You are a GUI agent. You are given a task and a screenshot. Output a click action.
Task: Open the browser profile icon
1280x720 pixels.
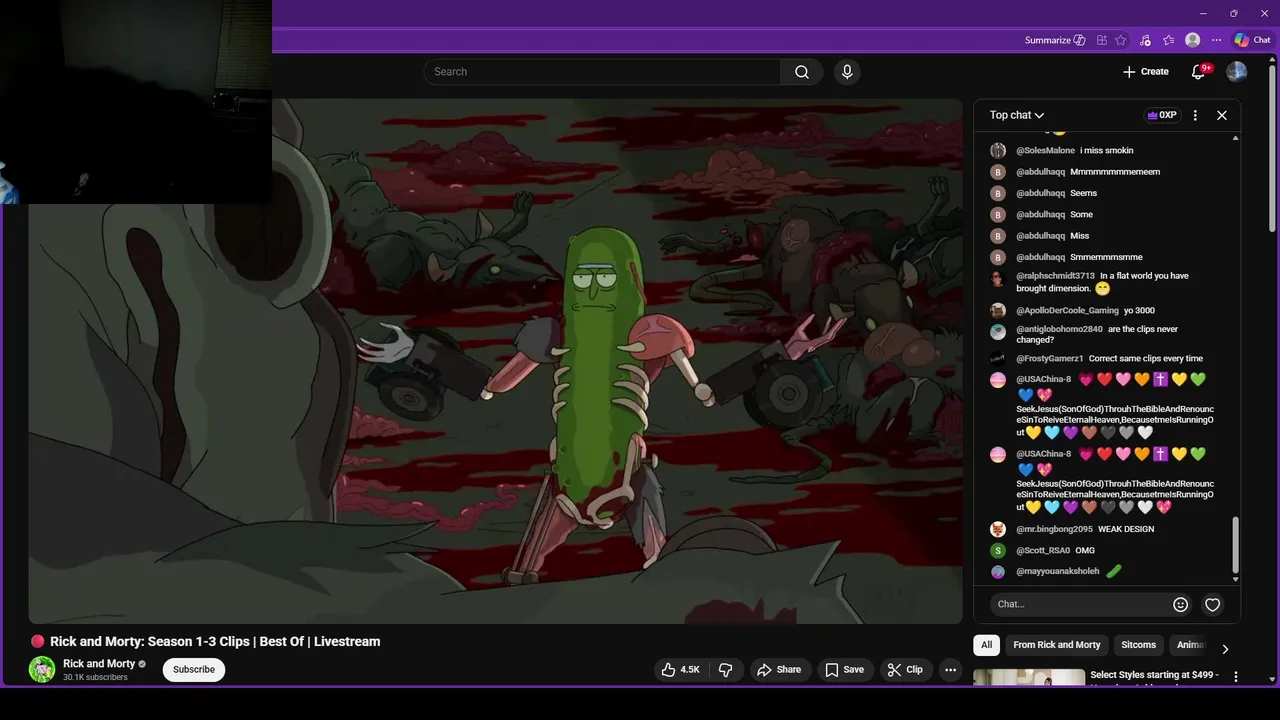click(x=1192, y=40)
